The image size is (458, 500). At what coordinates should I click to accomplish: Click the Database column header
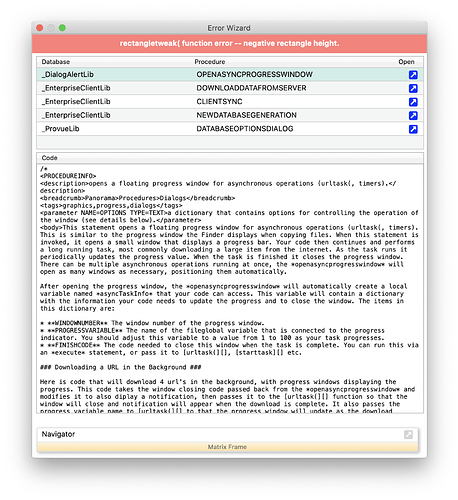coord(56,62)
